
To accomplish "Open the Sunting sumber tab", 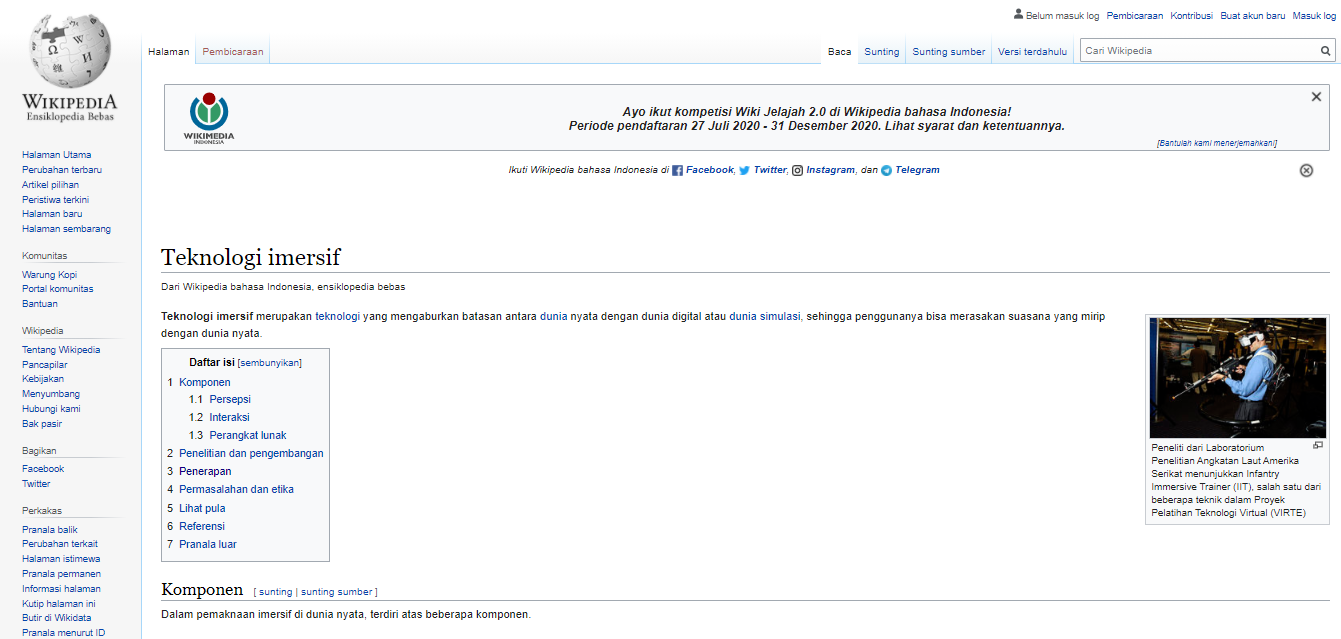I will coord(949,52).
